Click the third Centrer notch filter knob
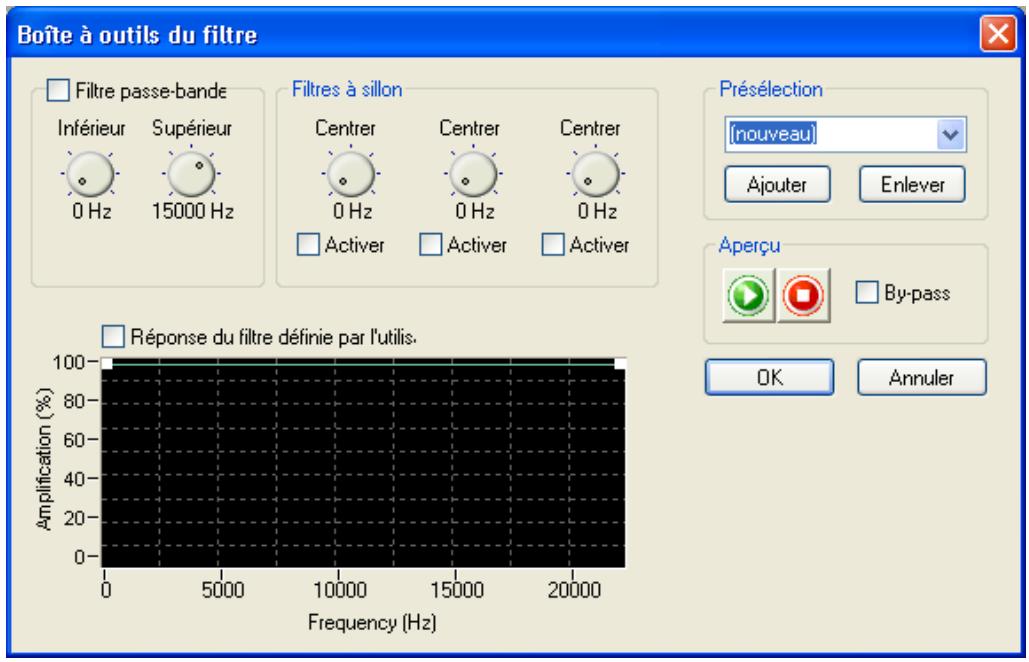Viewport: 1029px width, 662px height. click(x=596, y=174)
